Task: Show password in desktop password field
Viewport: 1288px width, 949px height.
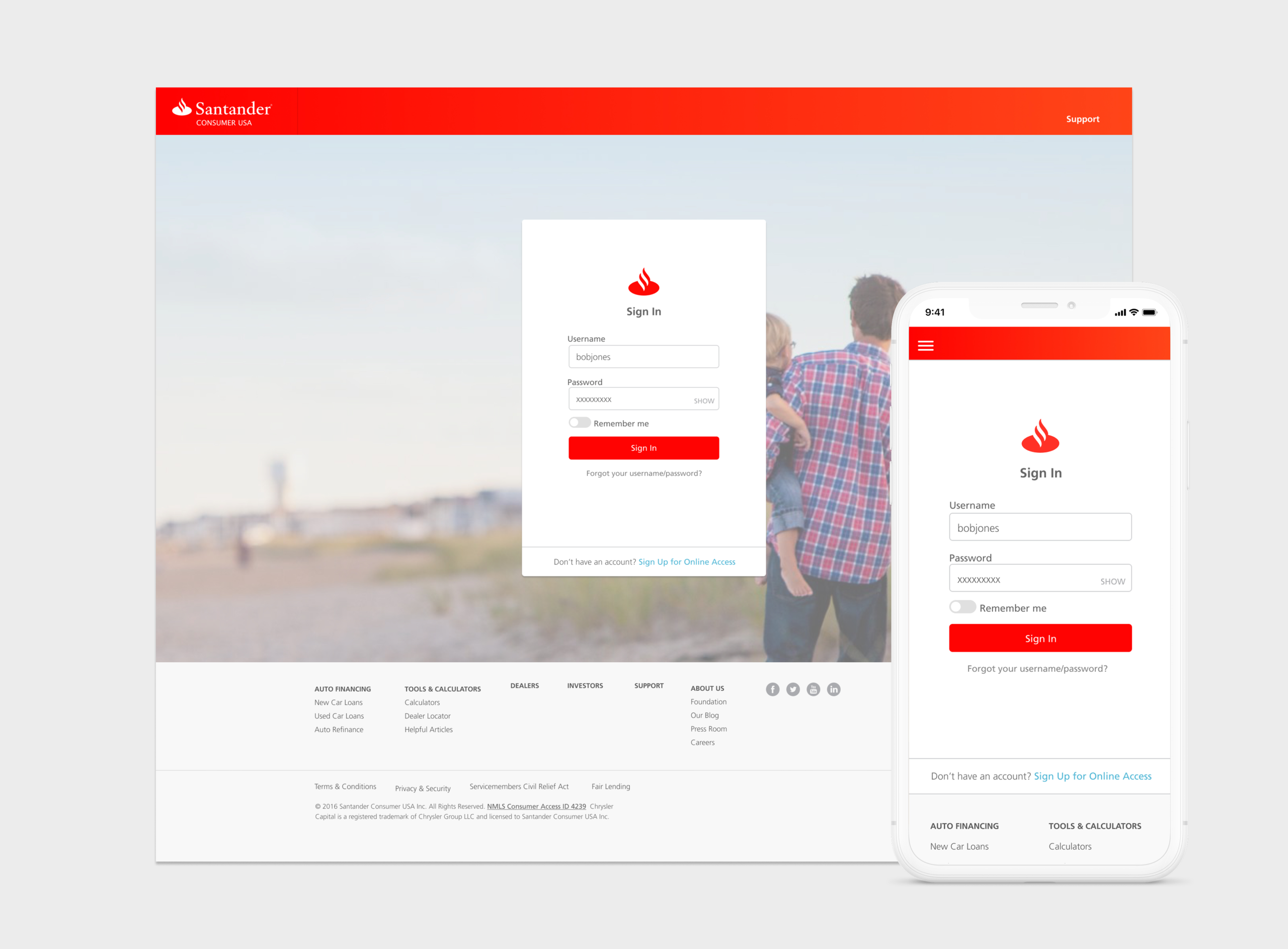Action: point(703,401)
